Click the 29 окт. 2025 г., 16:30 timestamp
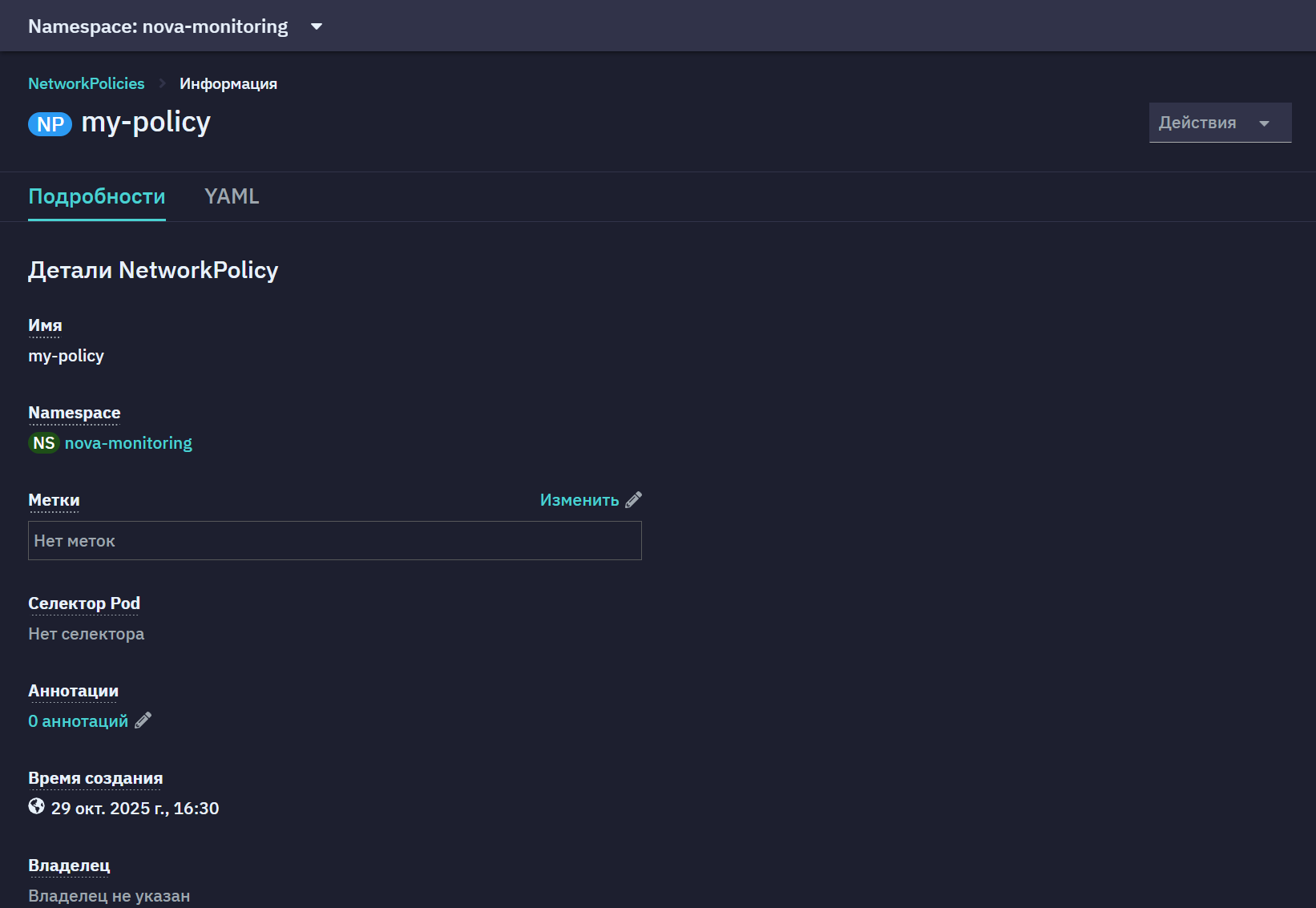 135,809
